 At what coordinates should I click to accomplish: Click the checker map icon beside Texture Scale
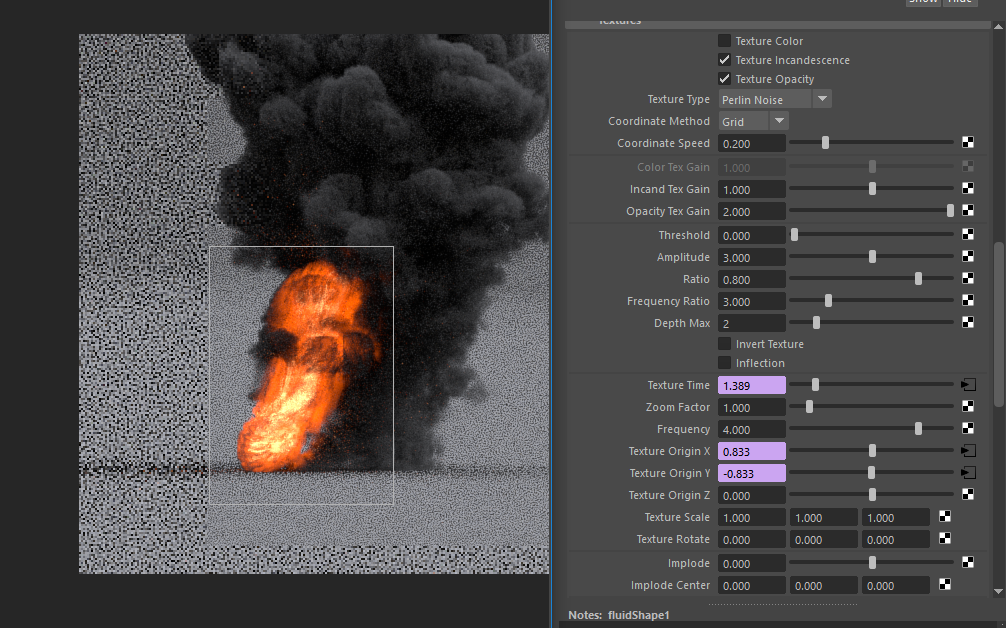click(x=944, y=516)
